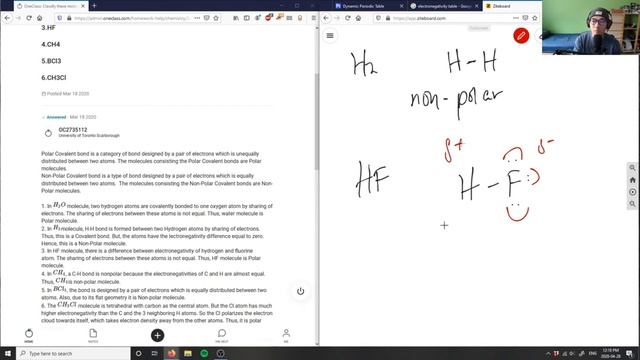Click the '6.CH3Cl' list item text
This screenshot has width=640, height=360.
(x=53, y=78)
